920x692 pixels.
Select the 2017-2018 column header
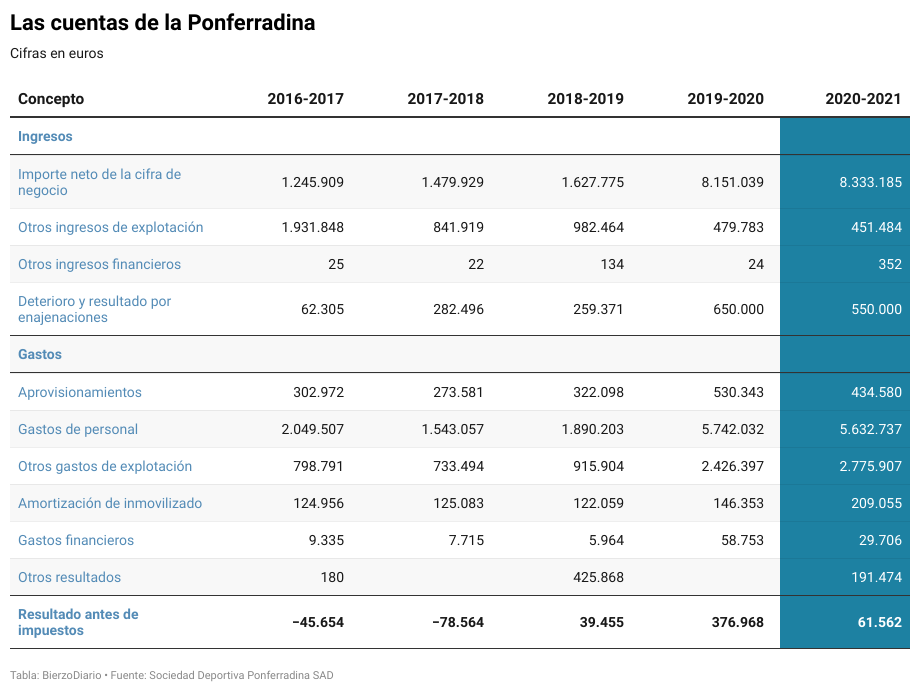pos(446,99)
